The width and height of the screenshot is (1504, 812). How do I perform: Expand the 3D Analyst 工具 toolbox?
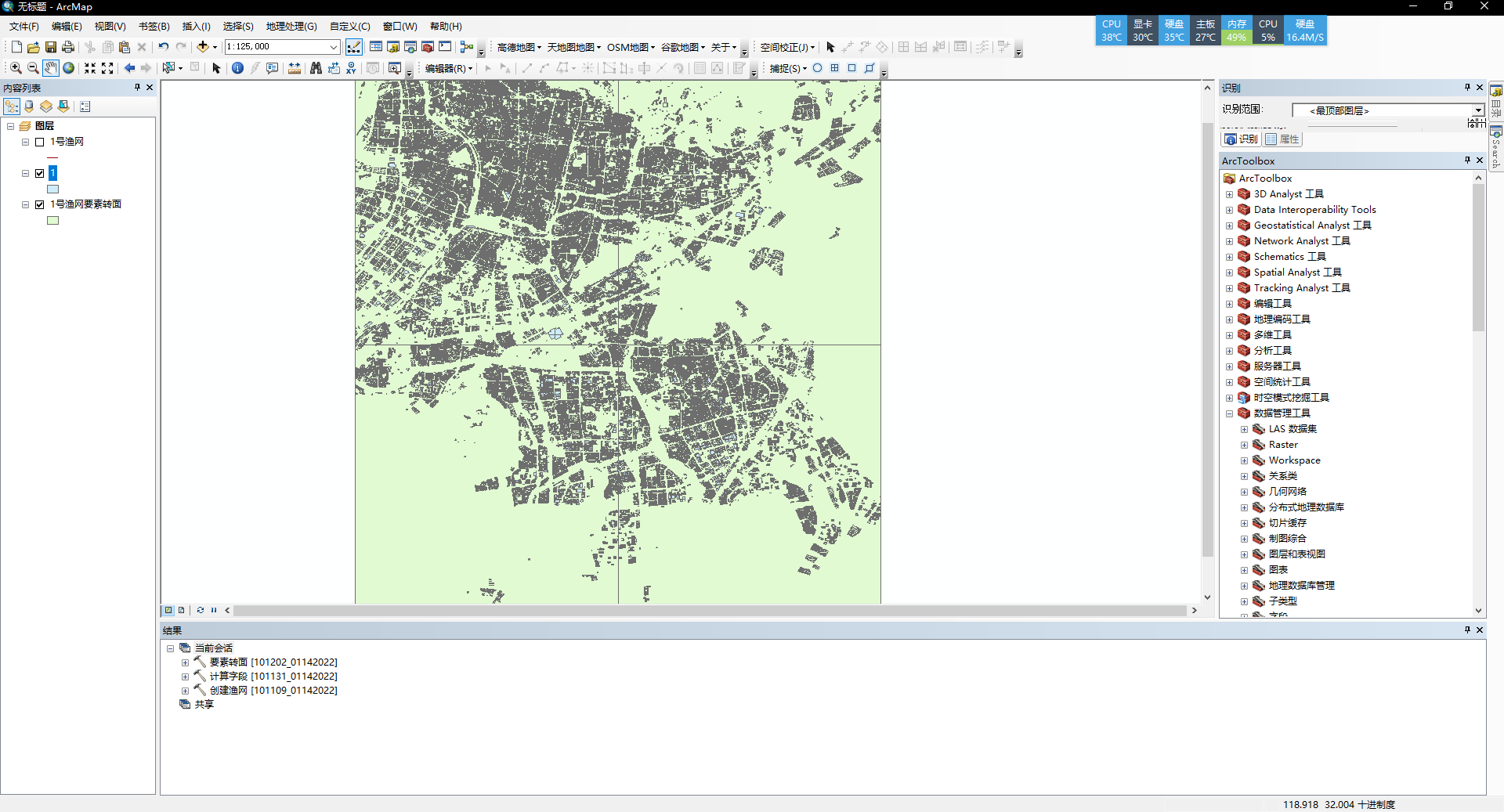1230,194
